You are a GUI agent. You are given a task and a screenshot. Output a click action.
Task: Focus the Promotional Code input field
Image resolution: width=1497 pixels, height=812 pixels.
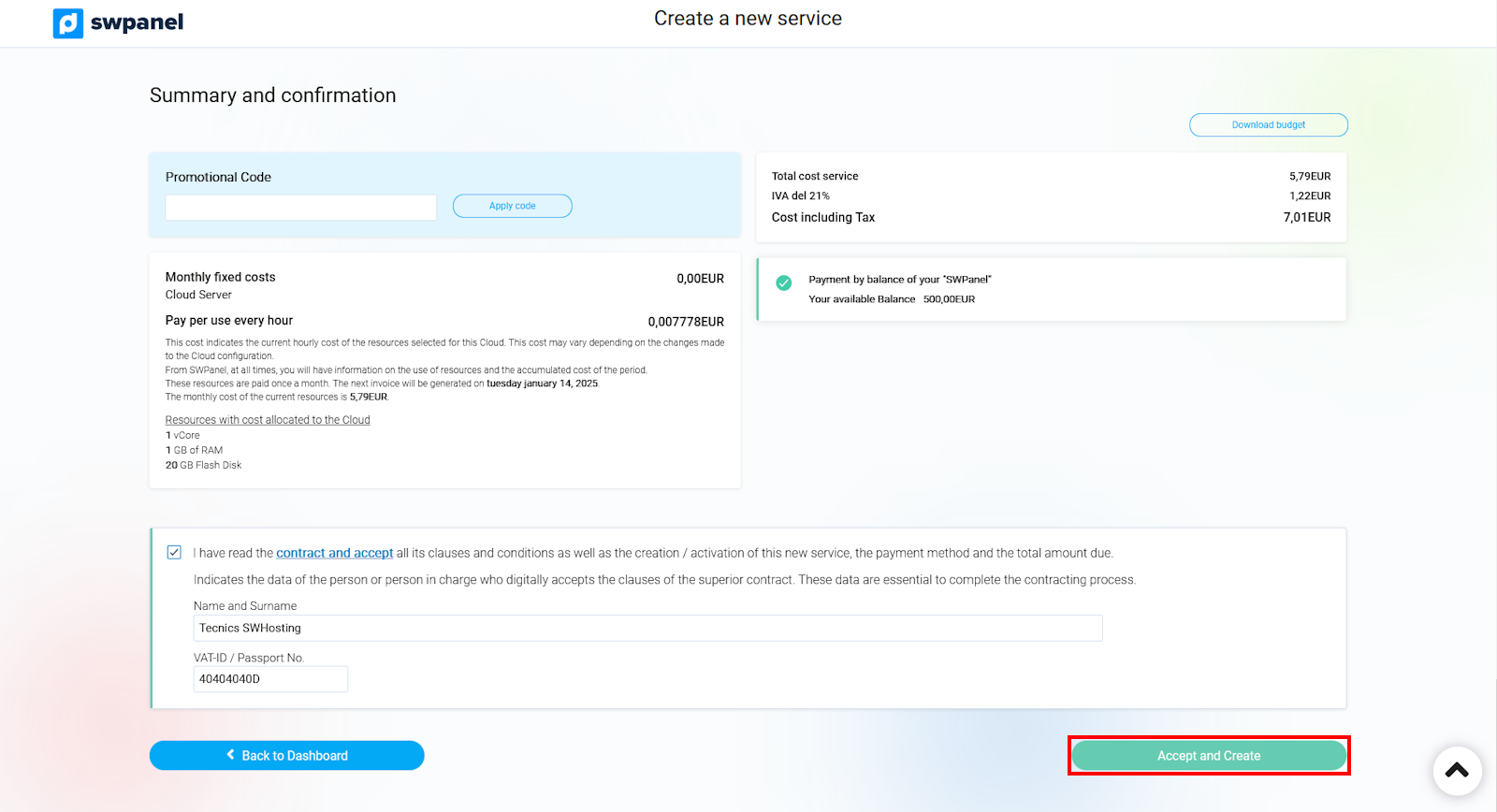[300, 207]
